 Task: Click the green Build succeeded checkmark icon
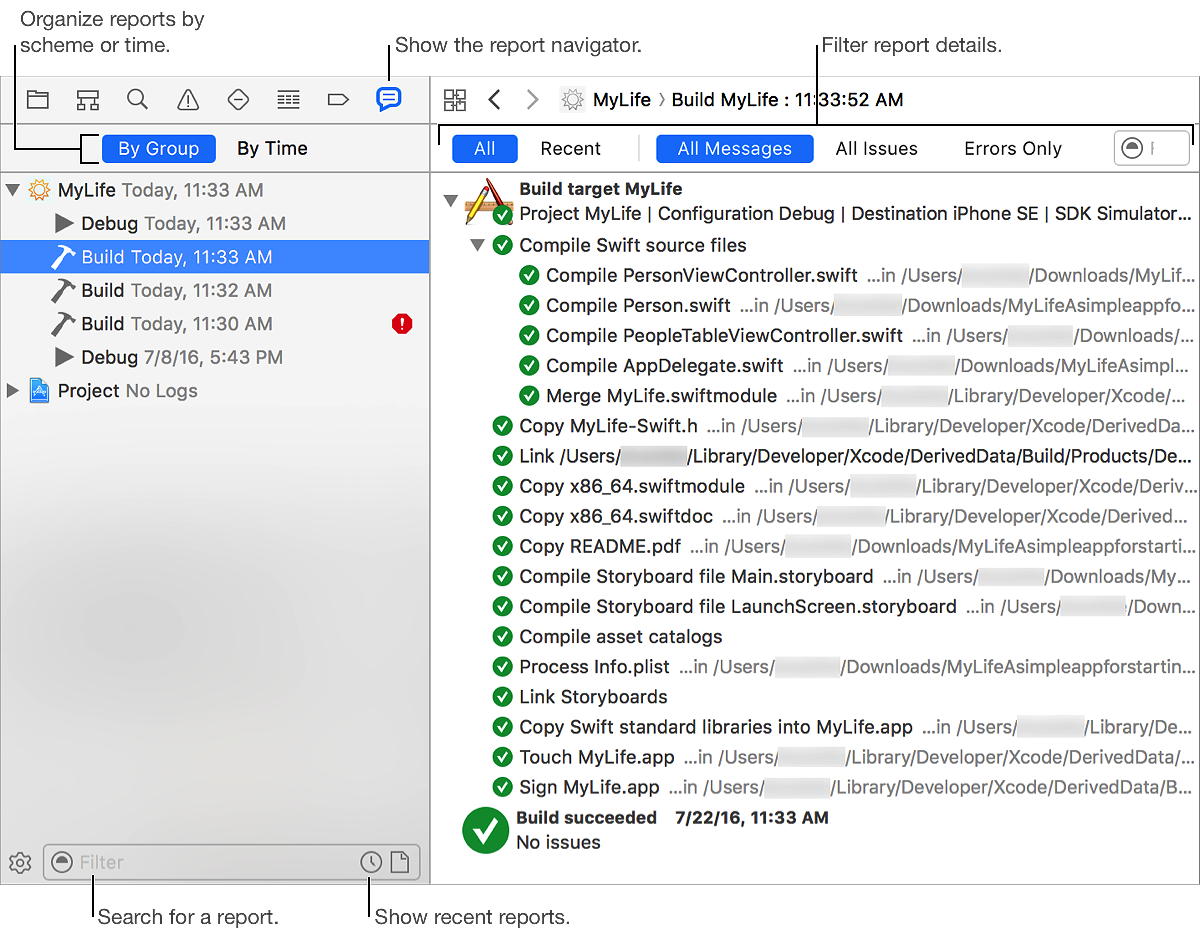tap(486, 830)
